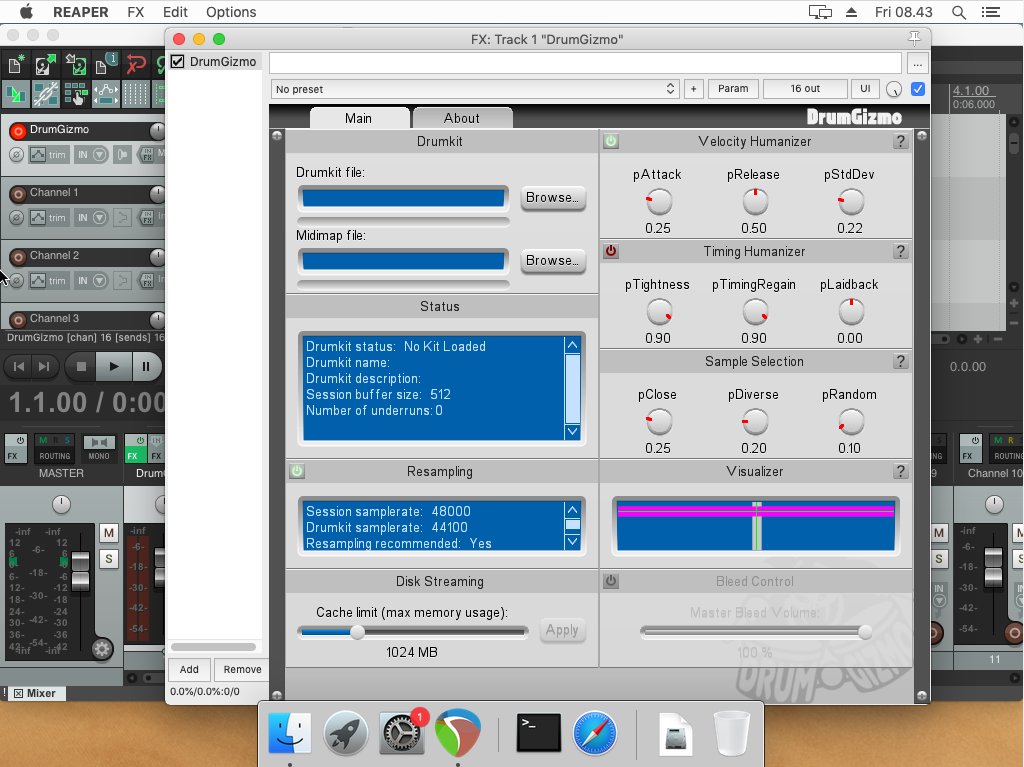Select the Main tab in DrumGizmo
This screenshot has width=1024, height=767.
pyautogui.click(x=359, y=118)
